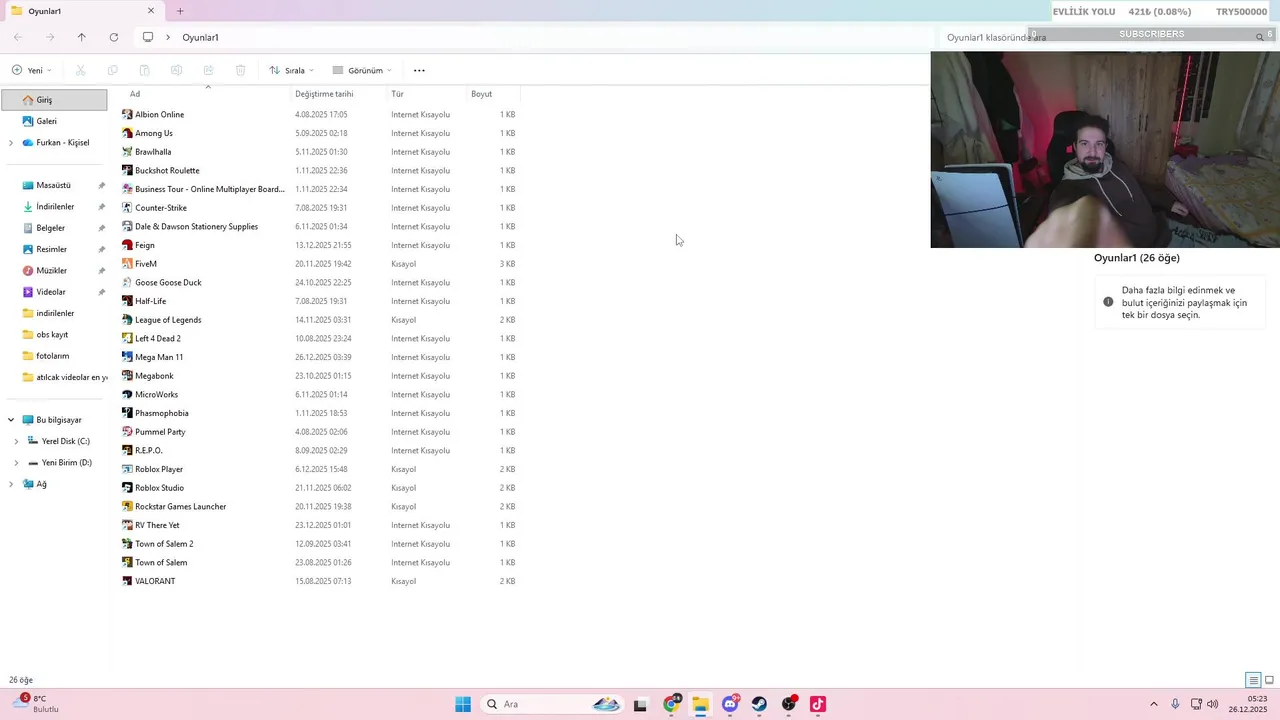Select the League of Legends icon

tap(127, 320)
